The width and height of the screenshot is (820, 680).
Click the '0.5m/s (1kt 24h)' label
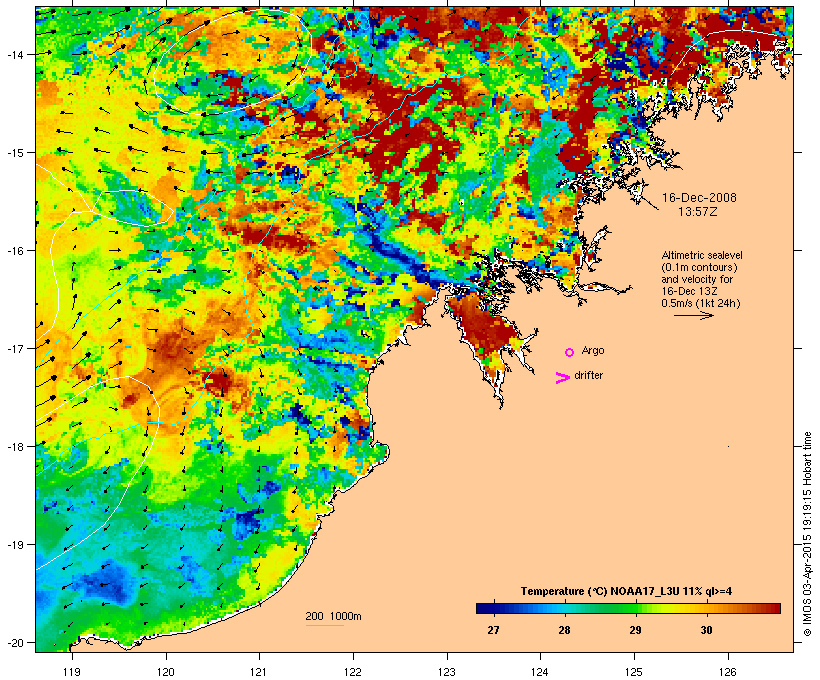pos(701,303)
